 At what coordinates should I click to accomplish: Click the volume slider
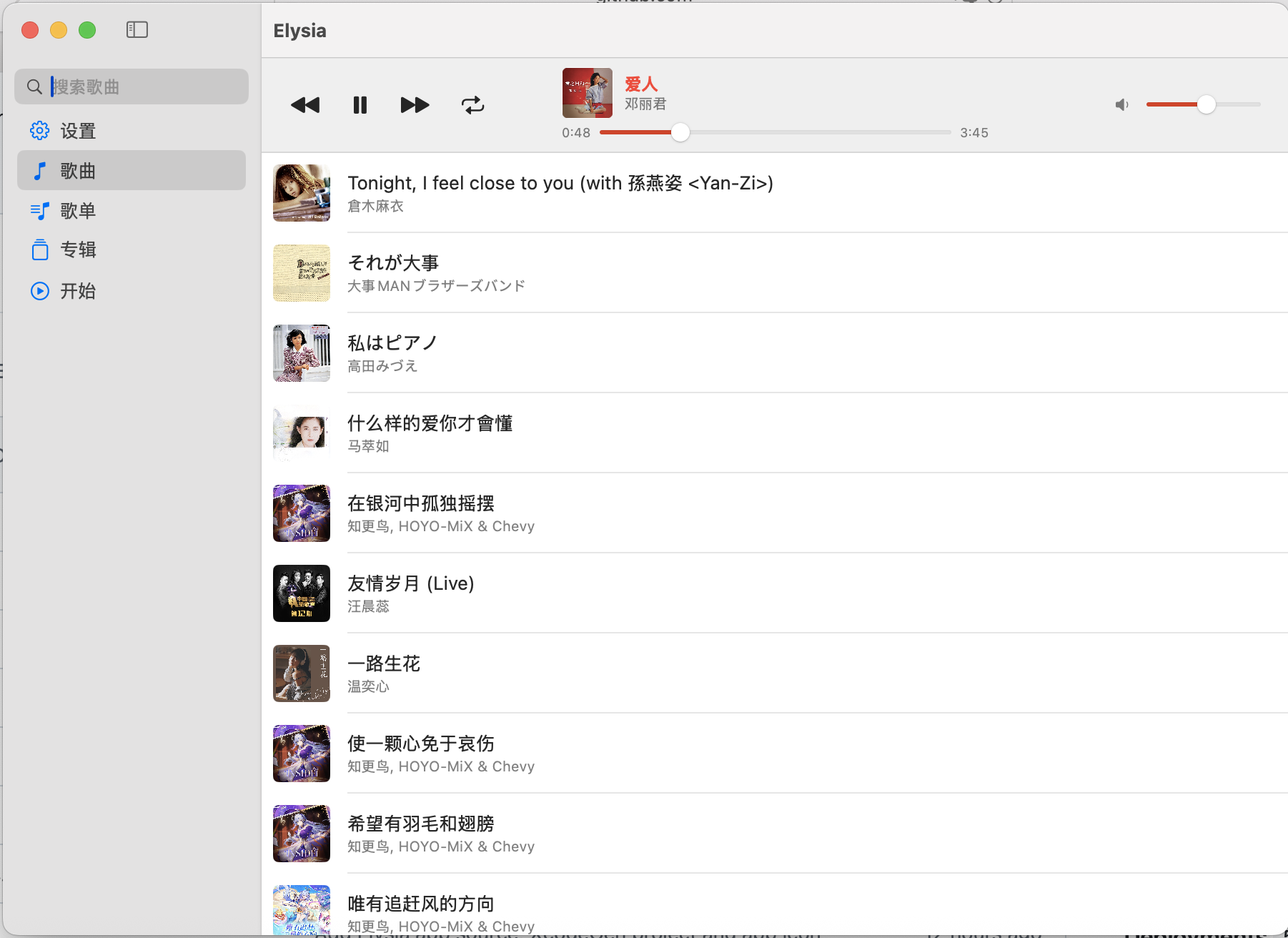coord(1203,104)
